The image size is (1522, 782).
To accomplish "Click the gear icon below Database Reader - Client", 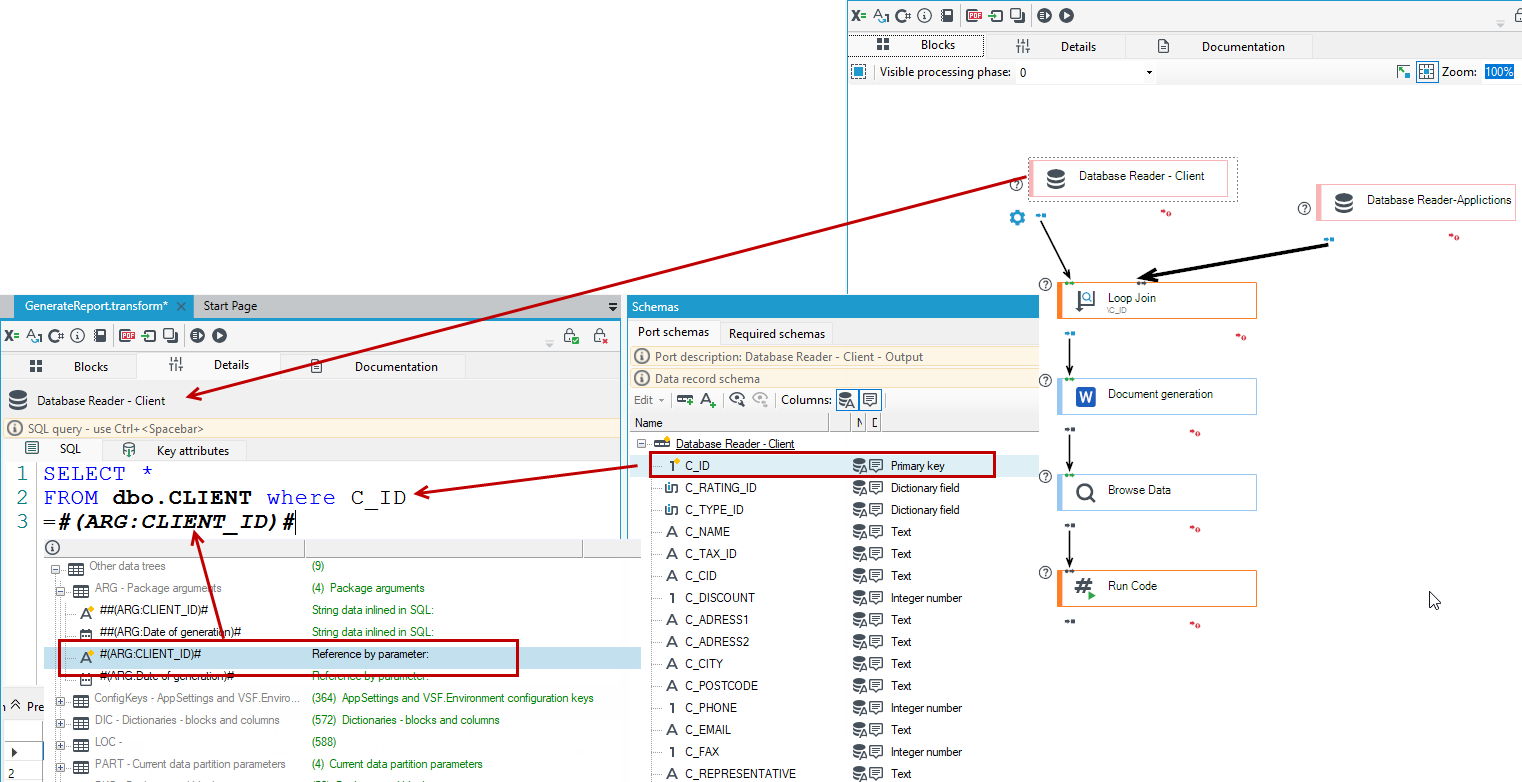I will (x=1017, y=217).
